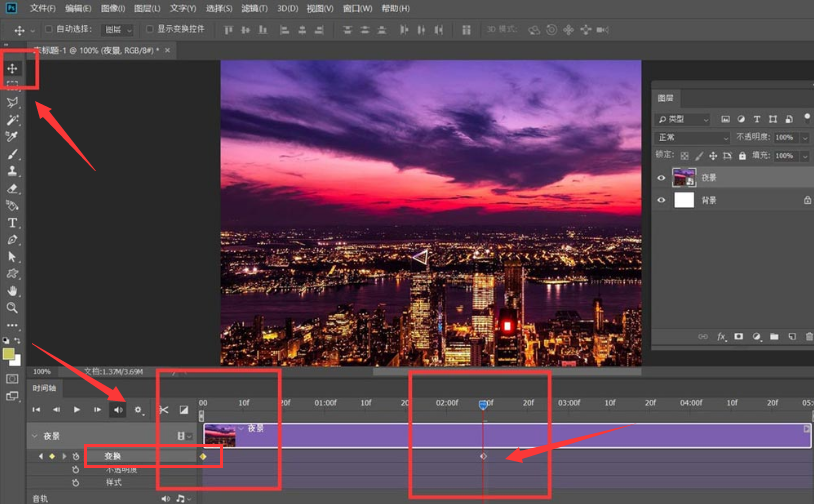Open timeline settings gear icon
This screenshot has width=814, height=504.
[138, 410]
